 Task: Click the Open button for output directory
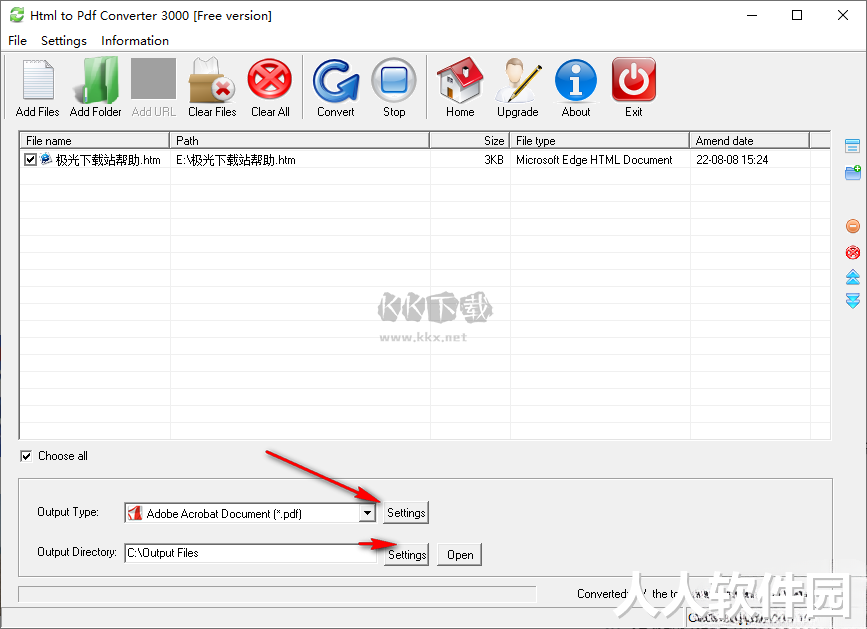point(460,554)
